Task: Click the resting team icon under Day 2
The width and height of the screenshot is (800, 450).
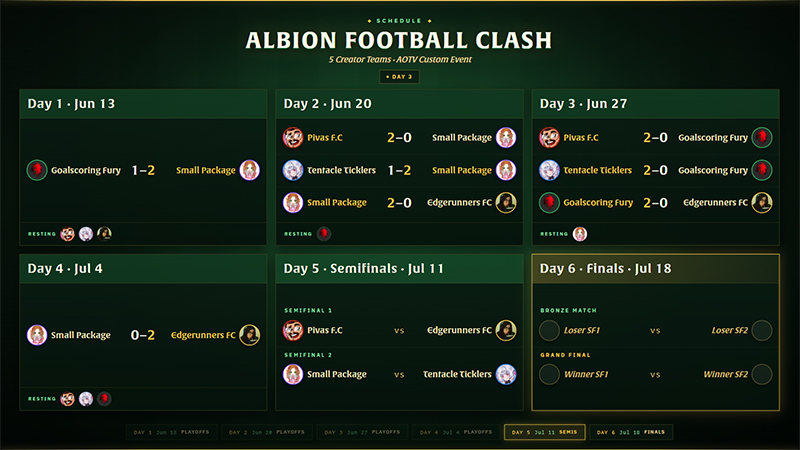Action: (x=324, y=234)
